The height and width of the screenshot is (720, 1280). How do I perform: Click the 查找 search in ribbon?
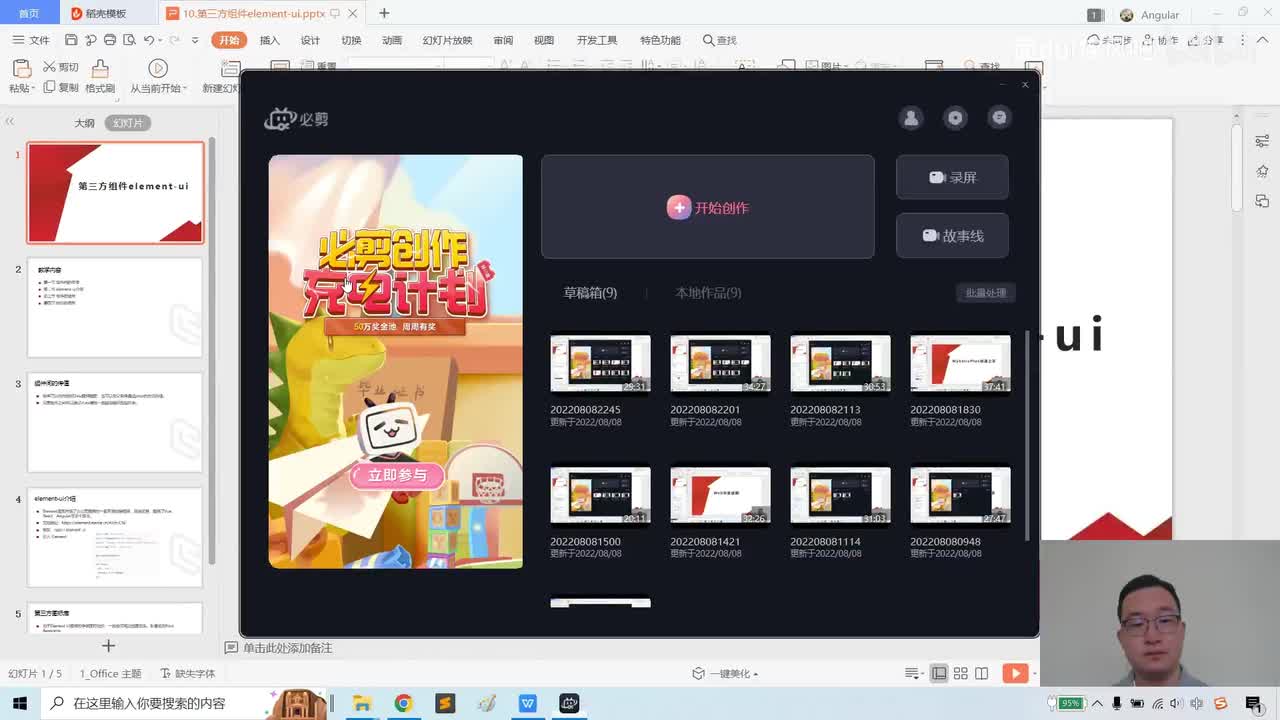point(720,40)
